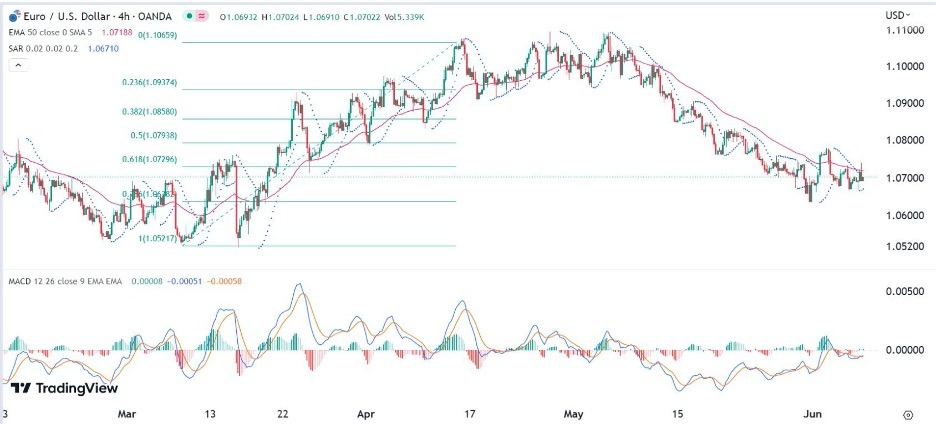Click the 1.08000 price axis label
This screenshot has height=424, width=936.
click(904, 140)
